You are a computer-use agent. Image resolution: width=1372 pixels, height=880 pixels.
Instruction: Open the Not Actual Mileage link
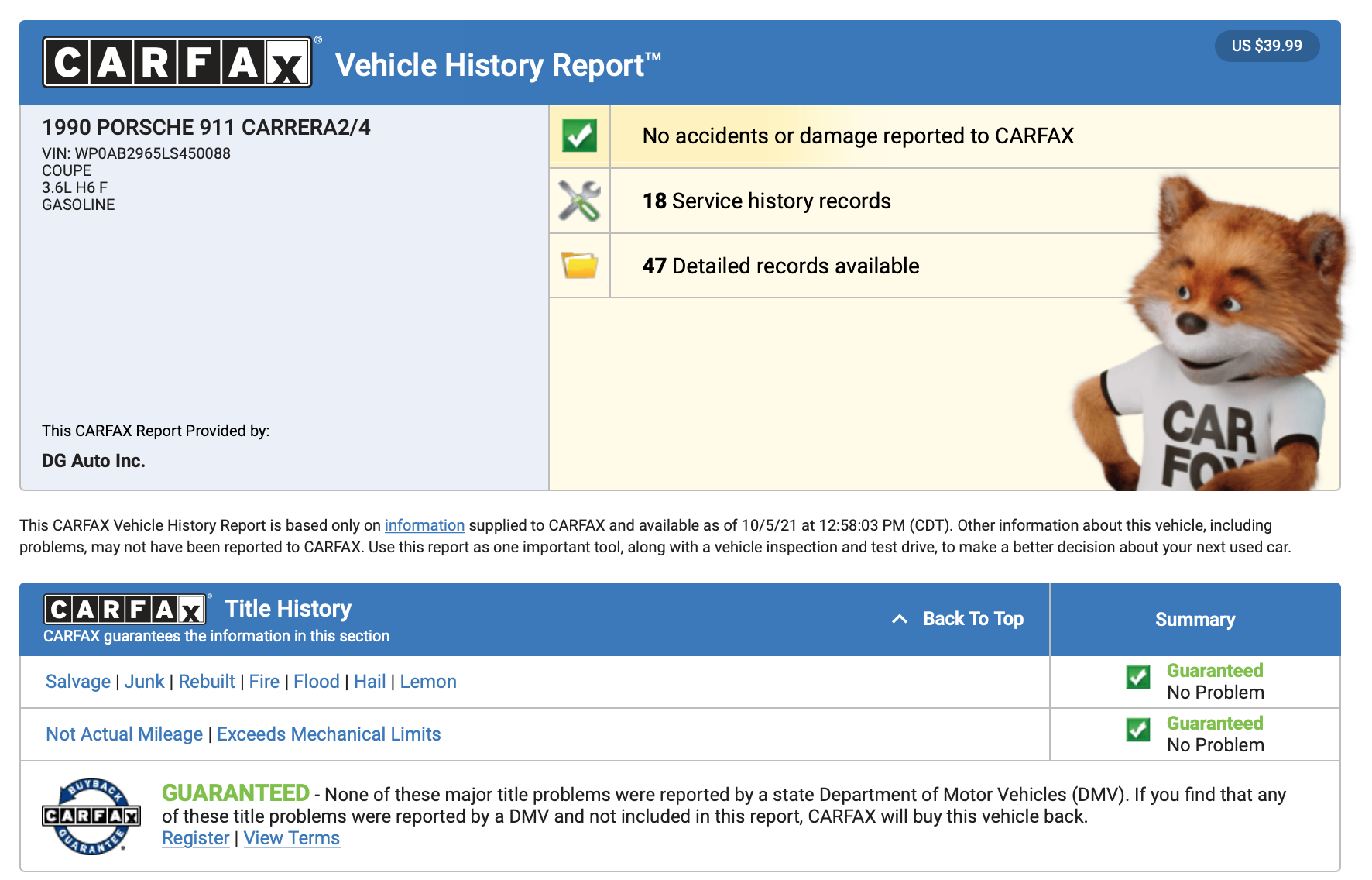pos(124,734)
